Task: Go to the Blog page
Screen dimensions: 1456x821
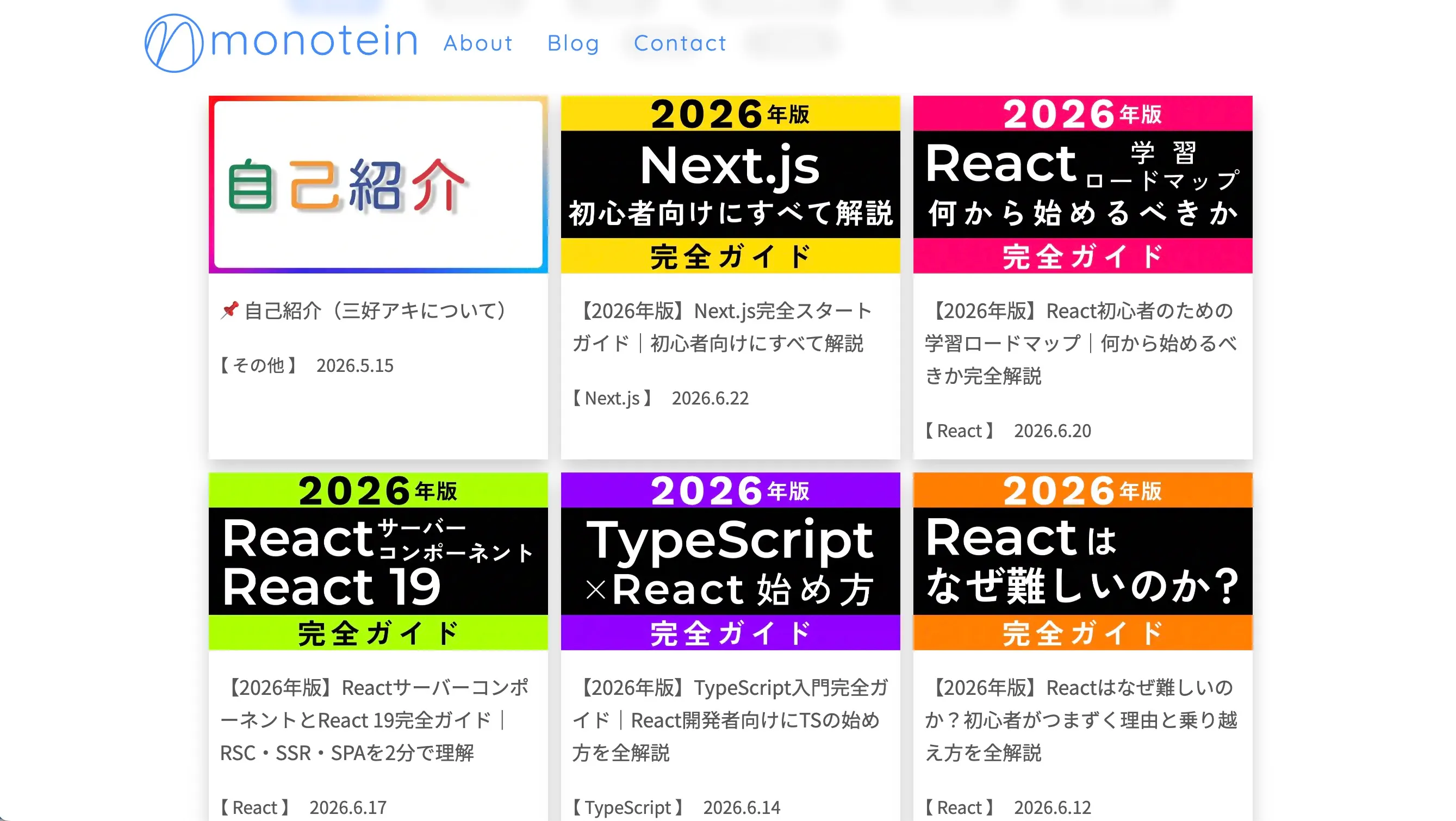Action: point(573,43)
